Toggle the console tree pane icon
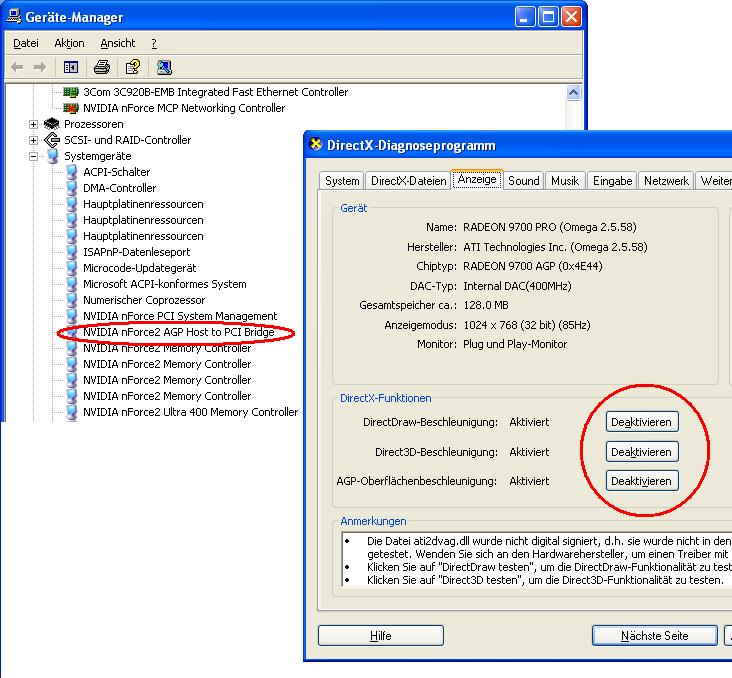This screenshot has height=678, width=732. click(71, 67)
